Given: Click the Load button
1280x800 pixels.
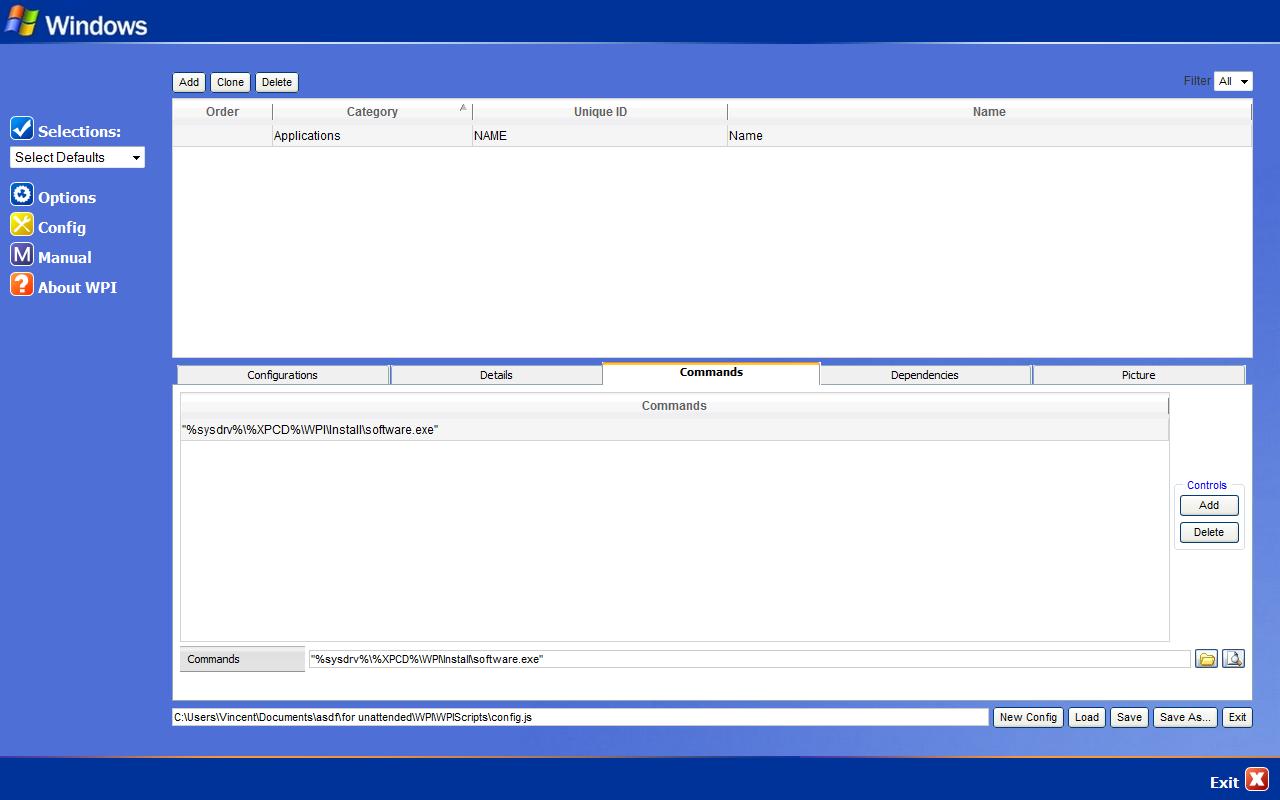Looking at the screenshot, I should [1087, 717].
